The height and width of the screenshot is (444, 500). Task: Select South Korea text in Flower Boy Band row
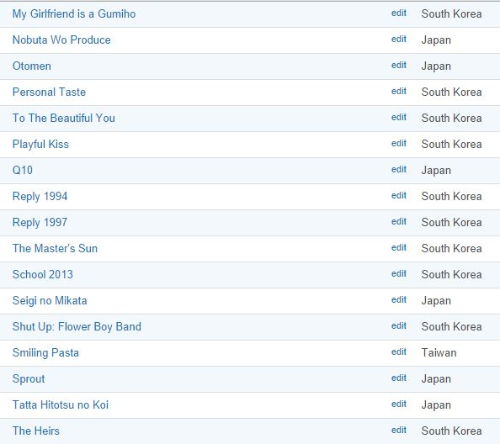451,327
